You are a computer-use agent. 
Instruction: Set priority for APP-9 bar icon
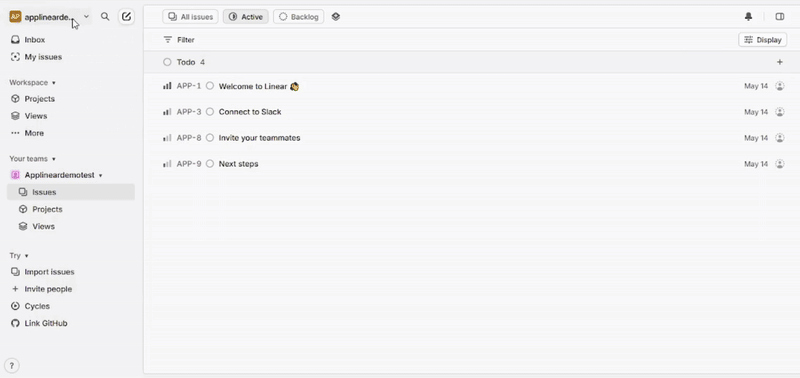(167, 164)
